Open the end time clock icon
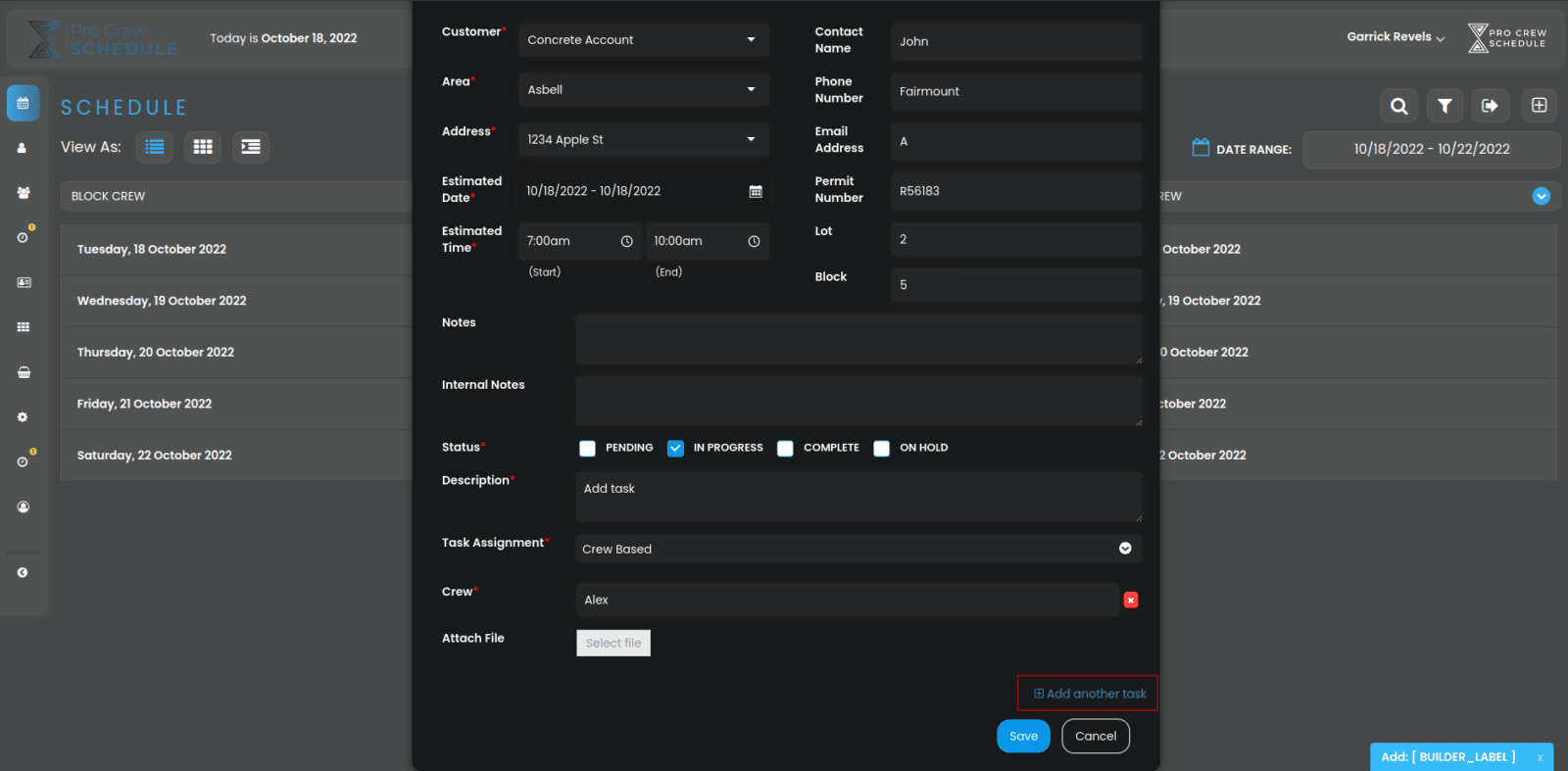The width and height of the screenshot is (1568, 771). tap(755, 241)
